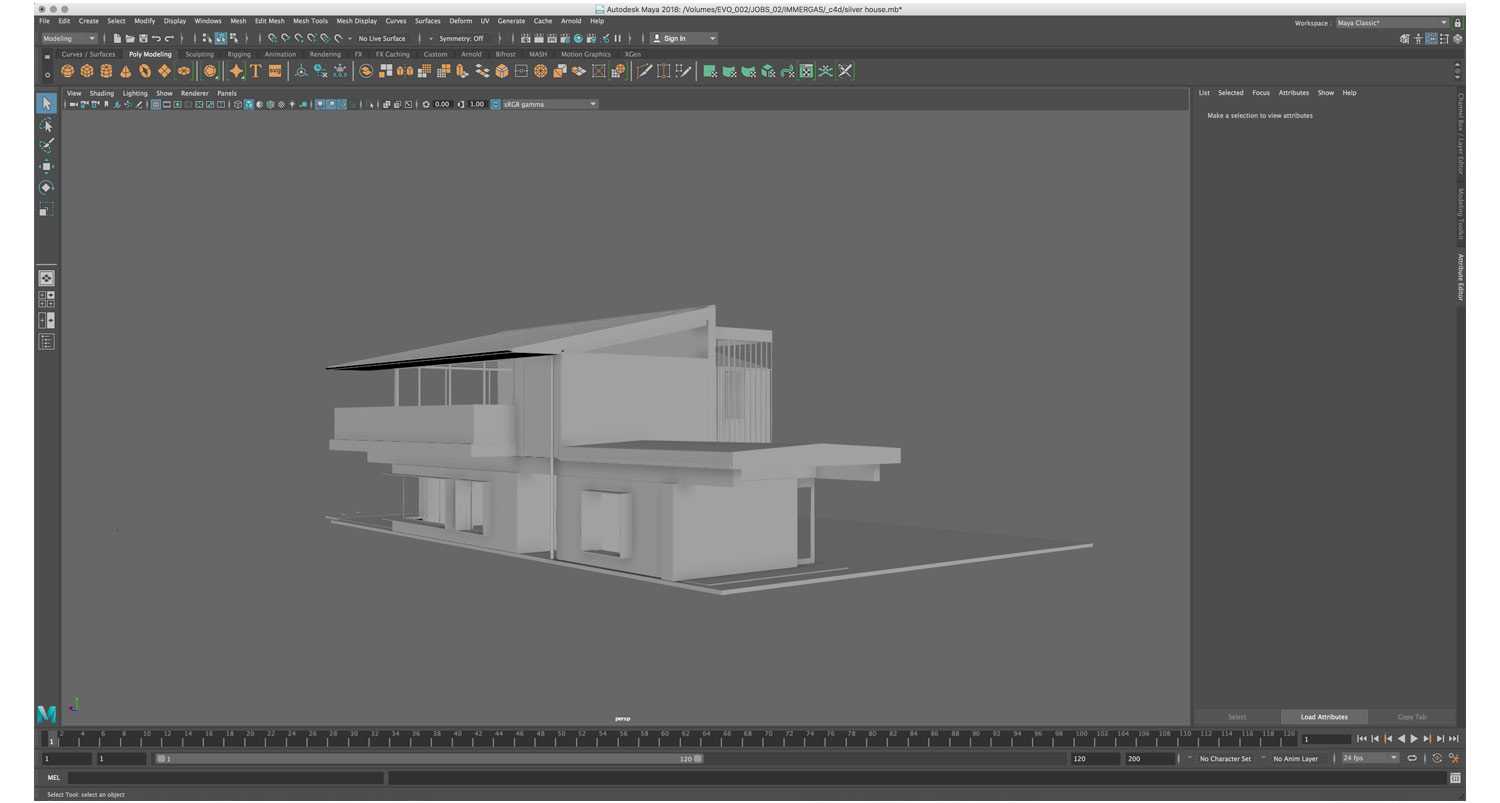Open the Outliner panel icon
The height and width of the screenshot is (803, 1500).
click(x=46, y=342)
